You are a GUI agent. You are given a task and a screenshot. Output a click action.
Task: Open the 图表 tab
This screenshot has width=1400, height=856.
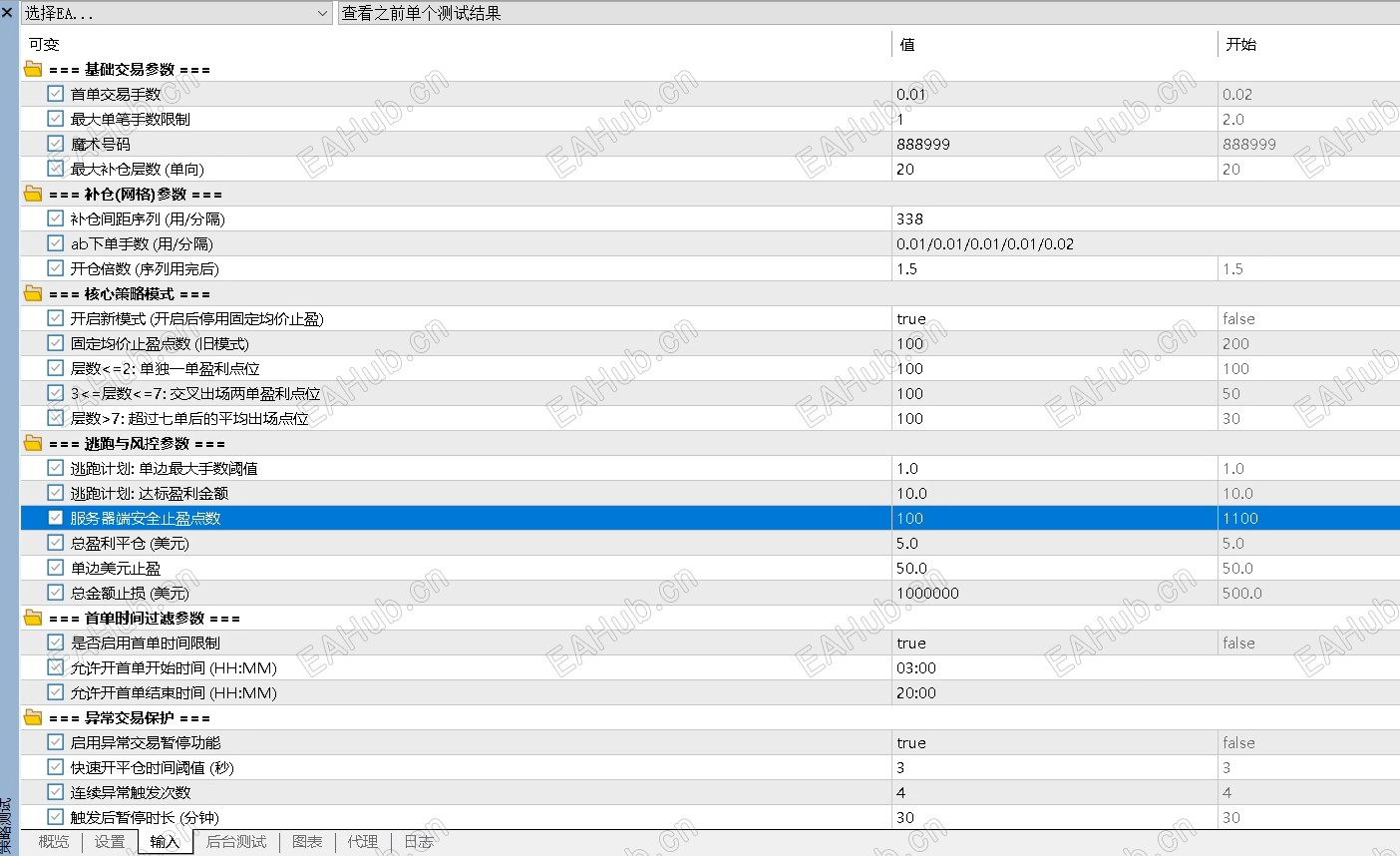pyautogui.click(x=307, y=842)
